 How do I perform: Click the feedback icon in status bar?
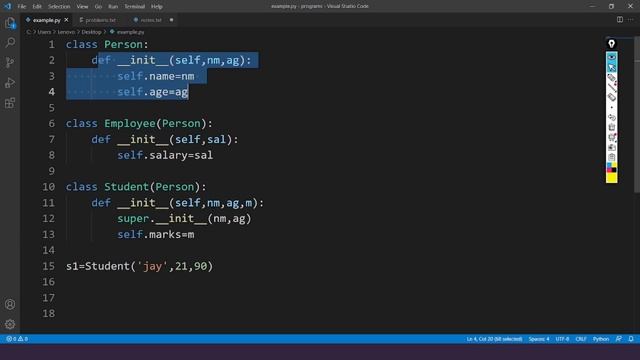click(619, 339)
